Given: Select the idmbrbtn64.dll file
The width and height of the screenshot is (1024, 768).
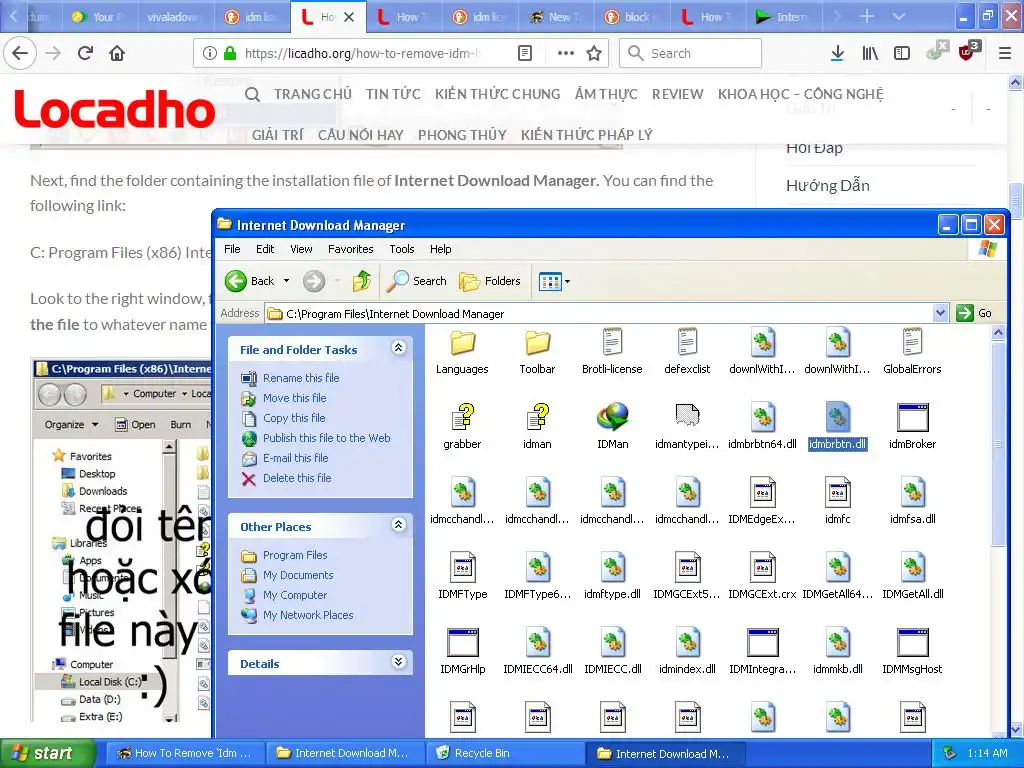Looking at the screenshot, I should coord(762,427).
